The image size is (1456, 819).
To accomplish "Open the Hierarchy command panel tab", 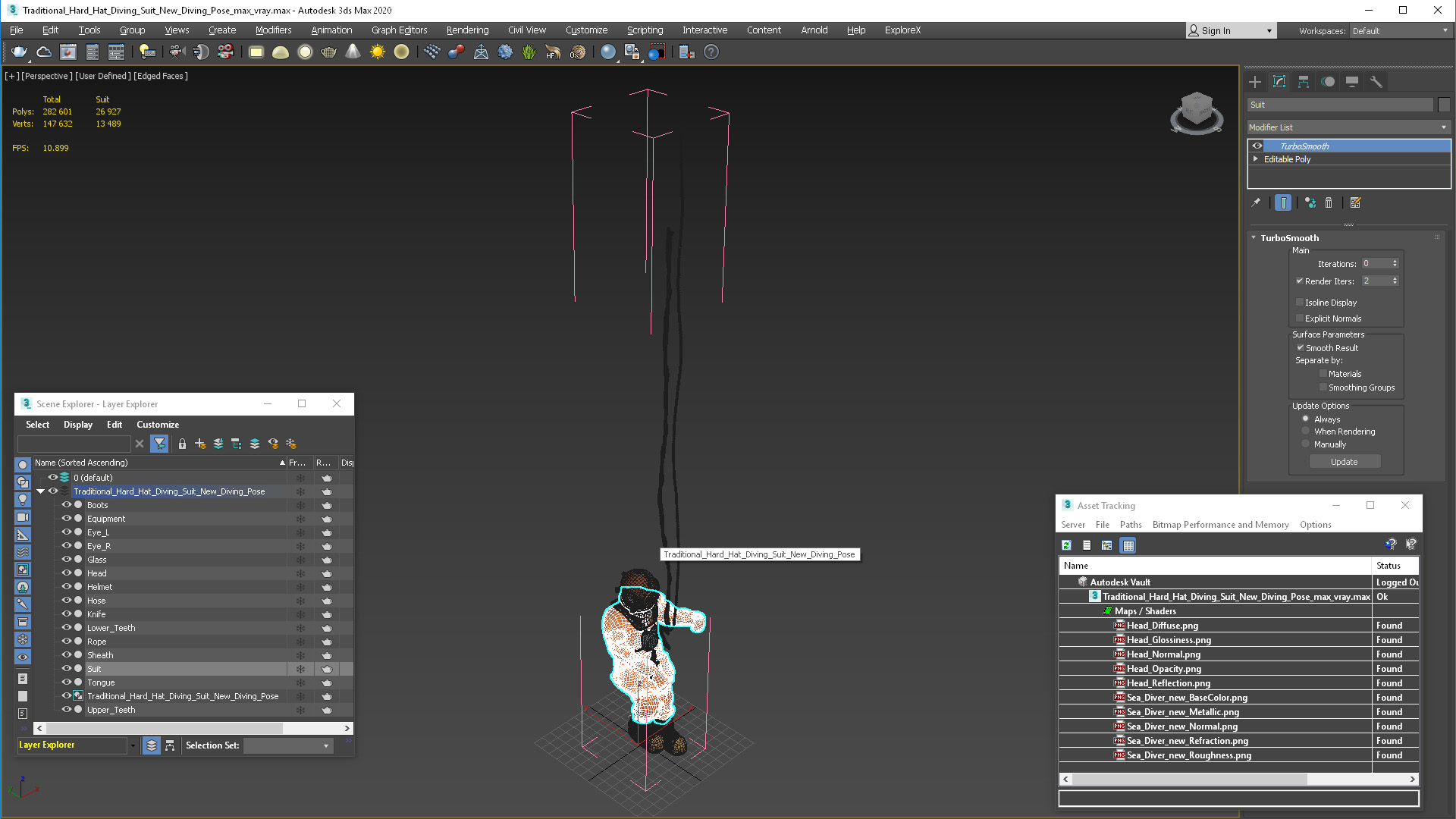I will tap(1304, 82).
